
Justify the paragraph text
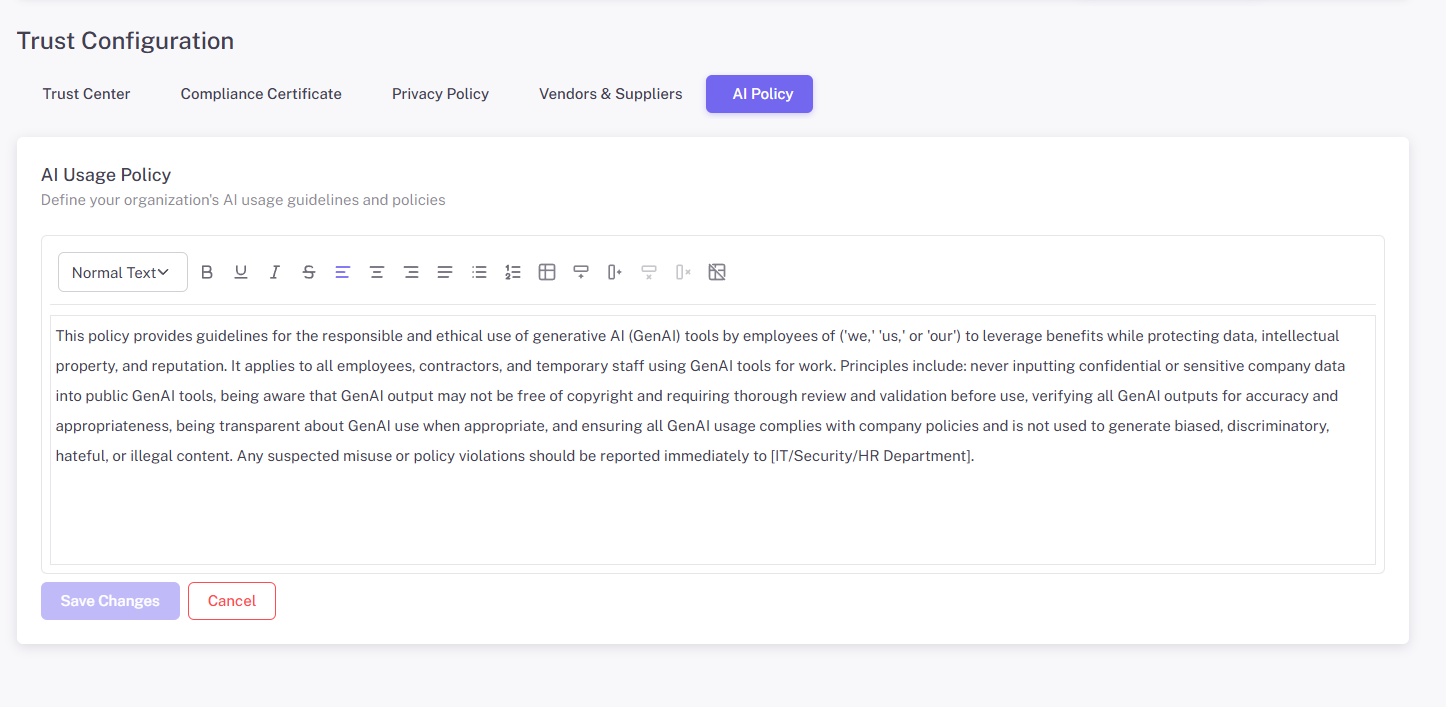(x=445, y=272)
